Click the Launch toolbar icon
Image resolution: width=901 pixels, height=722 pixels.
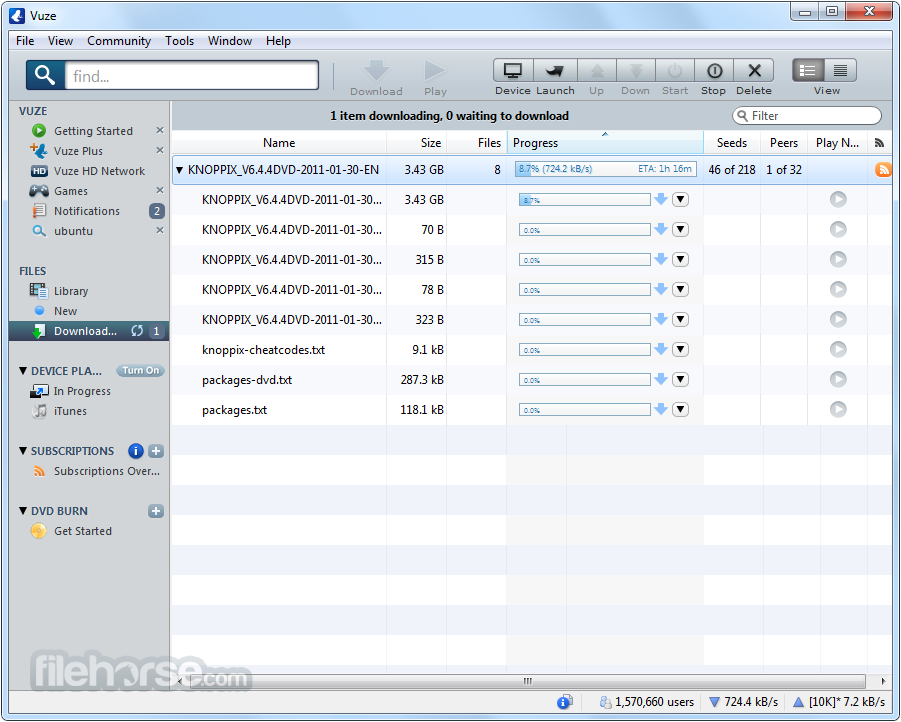(554, 71)
